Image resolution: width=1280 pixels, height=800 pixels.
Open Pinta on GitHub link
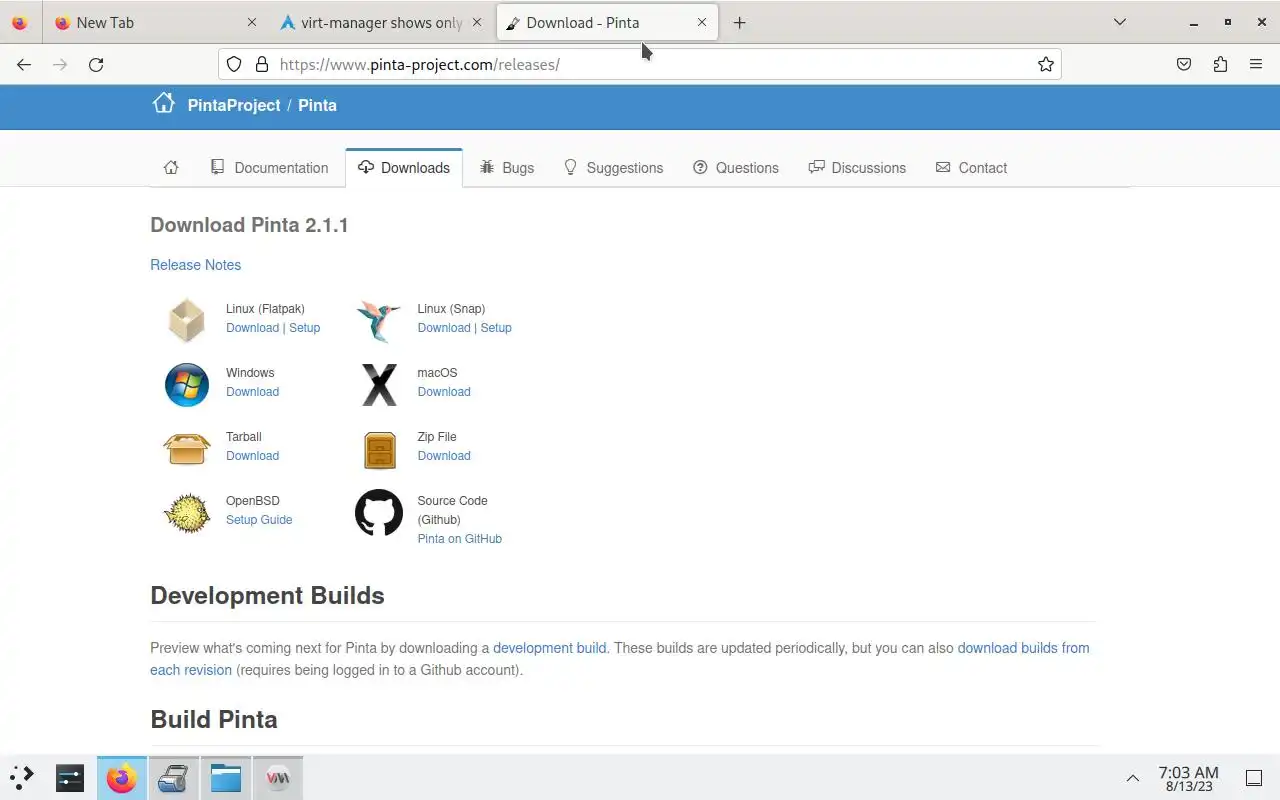pos(460,539)
